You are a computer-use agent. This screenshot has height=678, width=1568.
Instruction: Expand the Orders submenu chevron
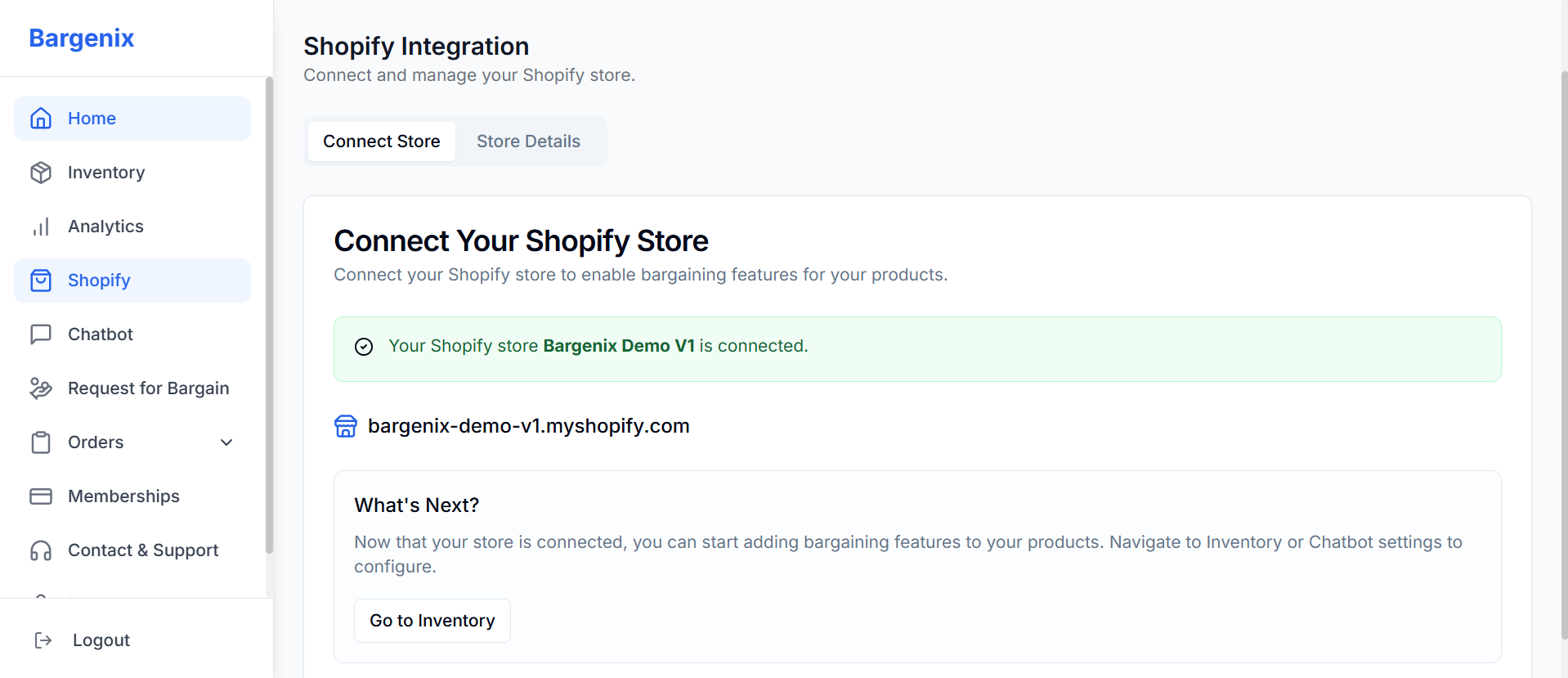pyautogui.click(x=226, y=442)
